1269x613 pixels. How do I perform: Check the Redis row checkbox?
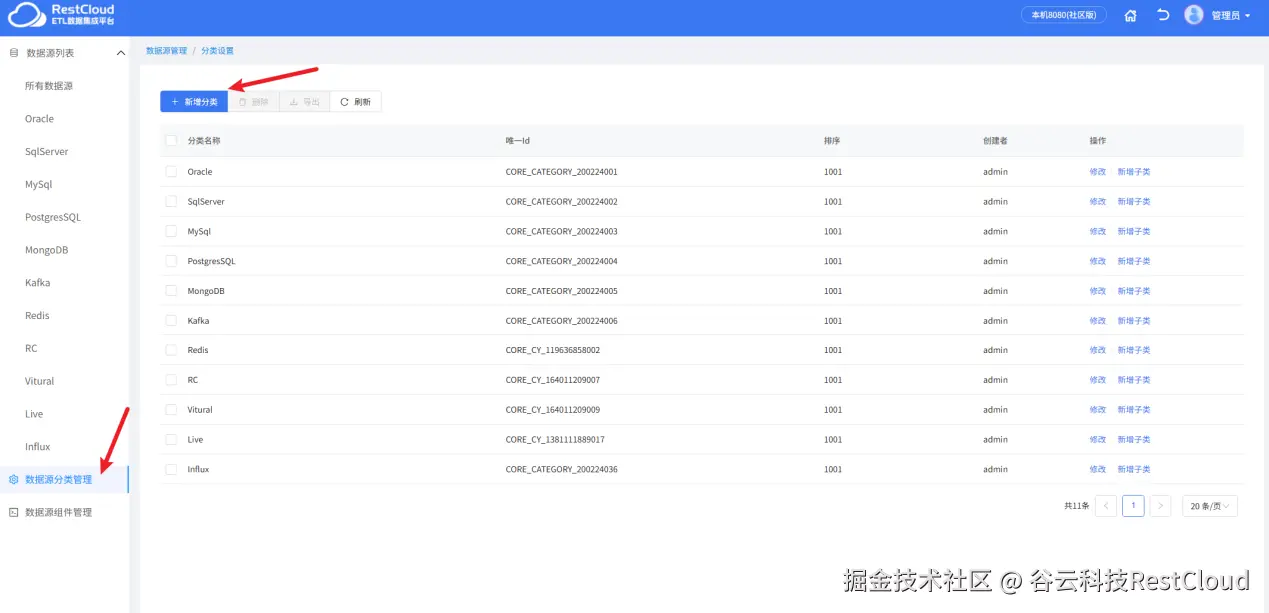tap(171, 350)
